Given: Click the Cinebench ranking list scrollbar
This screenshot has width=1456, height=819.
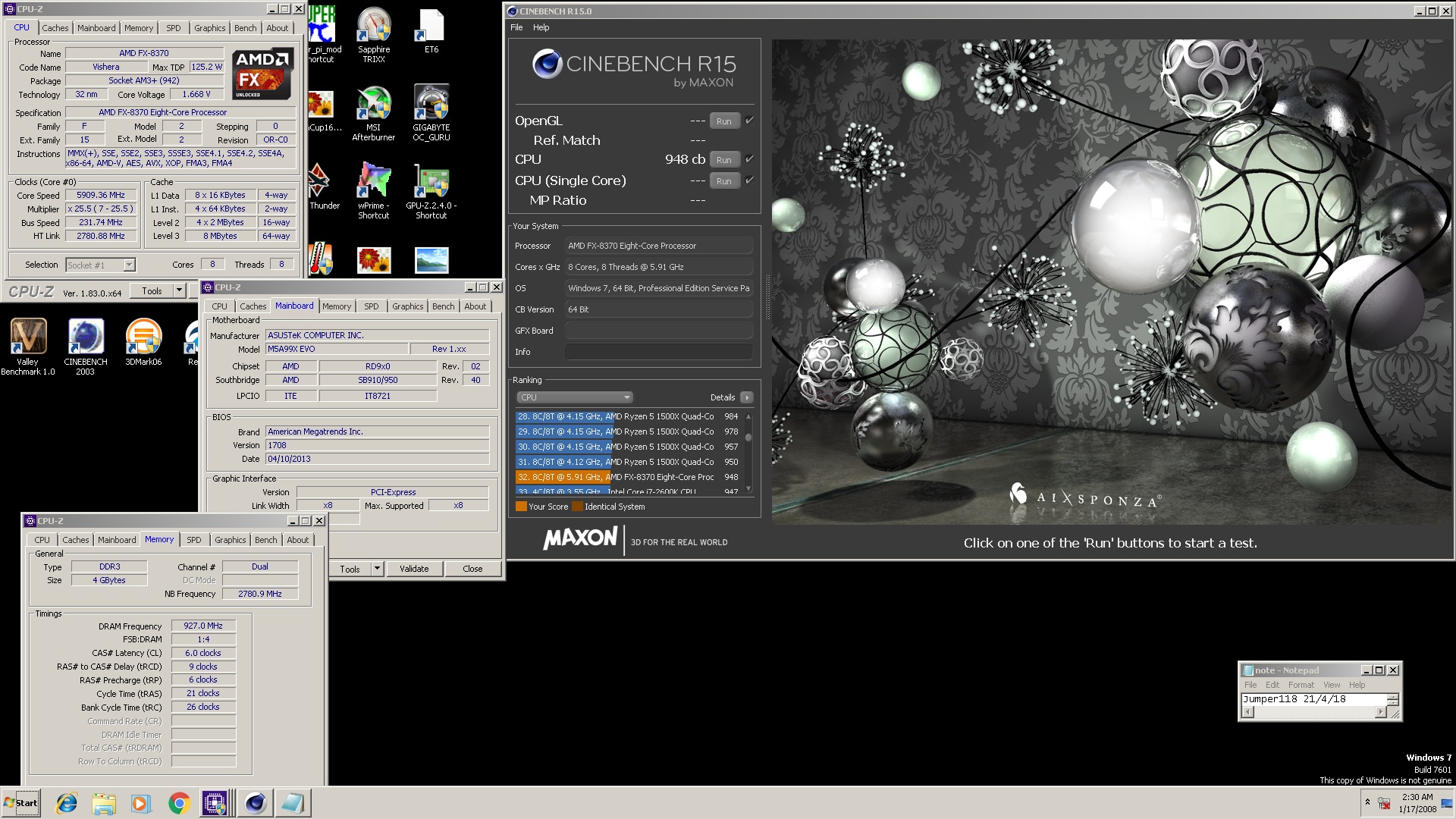Looking at the screenshot, I should (x=748, y=453).
